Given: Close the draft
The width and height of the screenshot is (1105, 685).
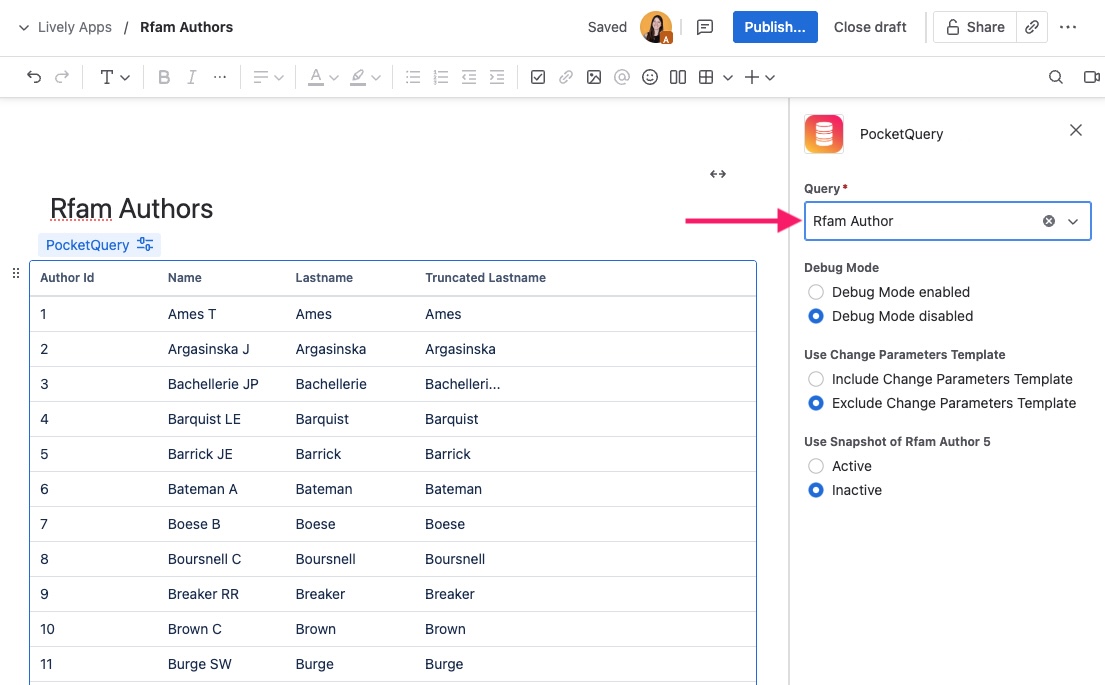Looking at the screenshot, I should click(x=870, y=27).
